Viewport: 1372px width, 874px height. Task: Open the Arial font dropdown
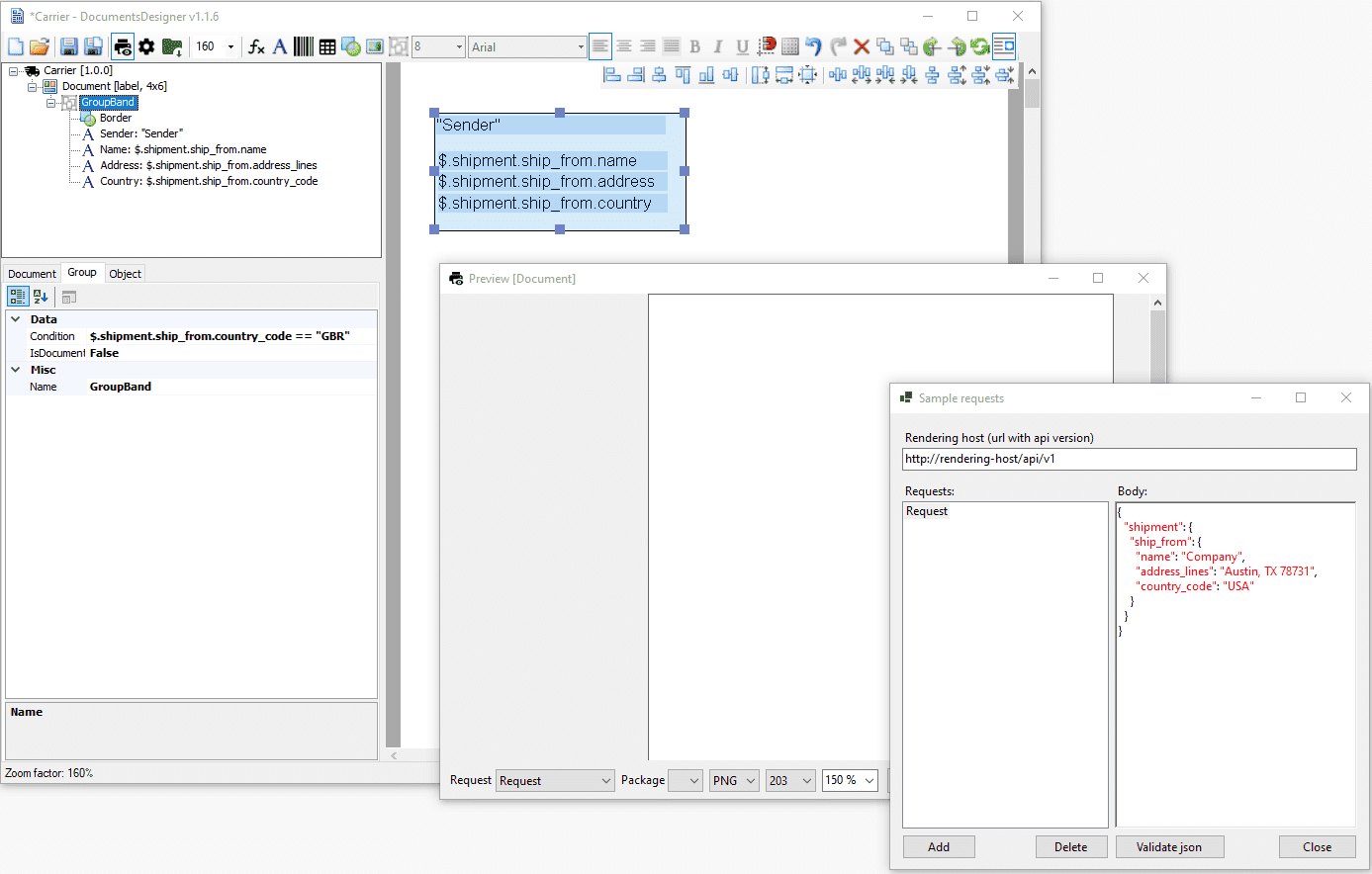click(x=581, y=47)
